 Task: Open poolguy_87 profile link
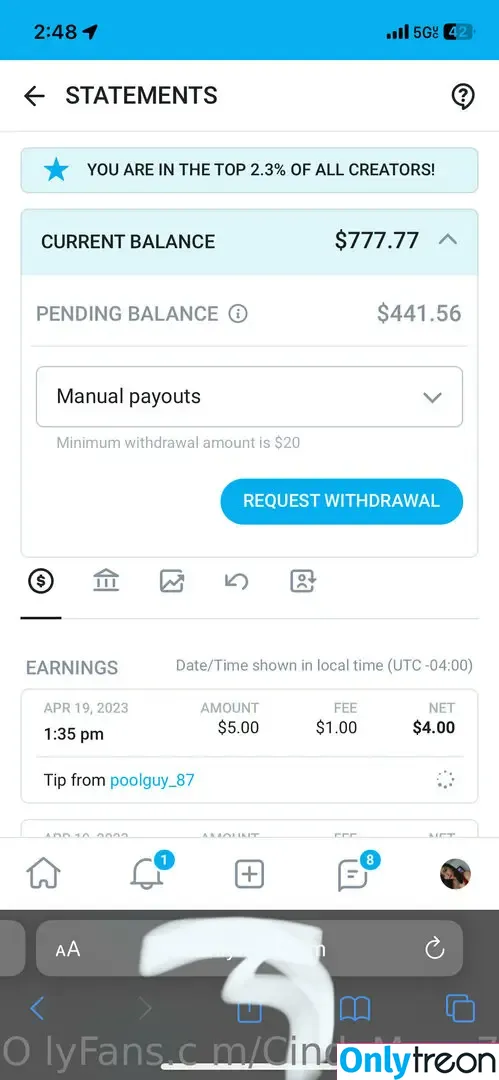pyautogui.click(x=152, y=780)
